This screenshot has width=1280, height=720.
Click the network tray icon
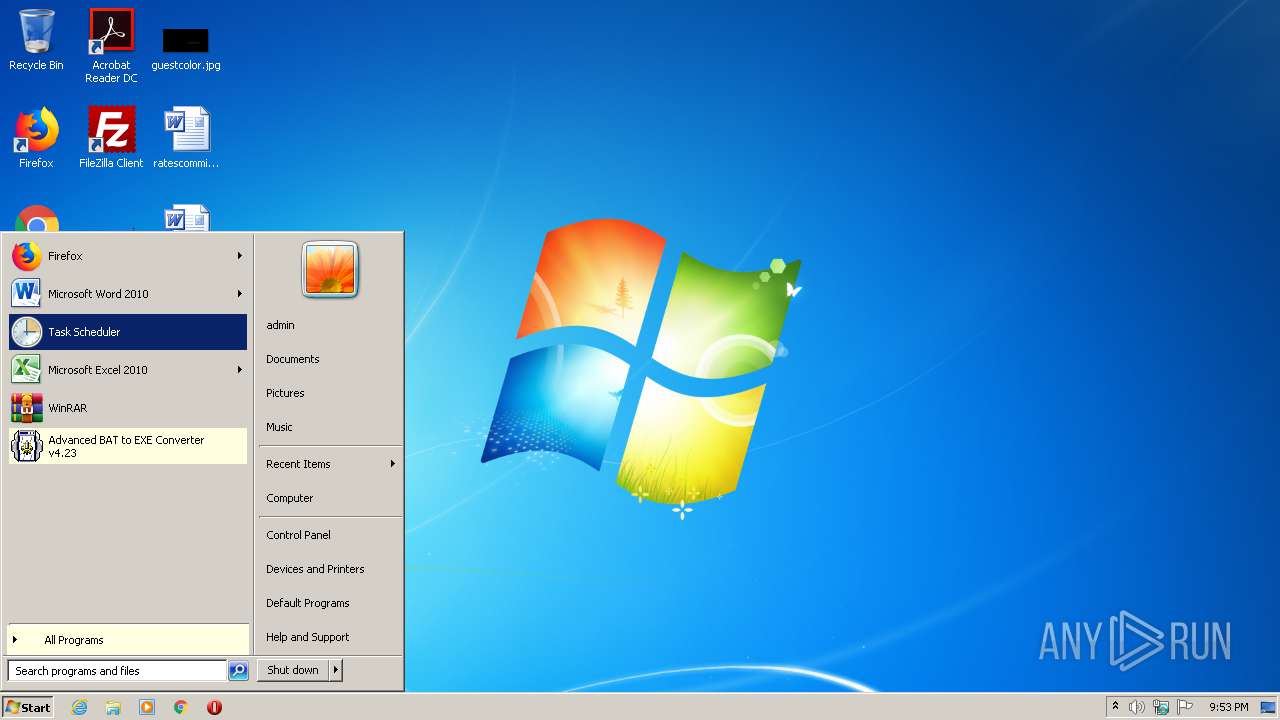(x=1161, y=707)
